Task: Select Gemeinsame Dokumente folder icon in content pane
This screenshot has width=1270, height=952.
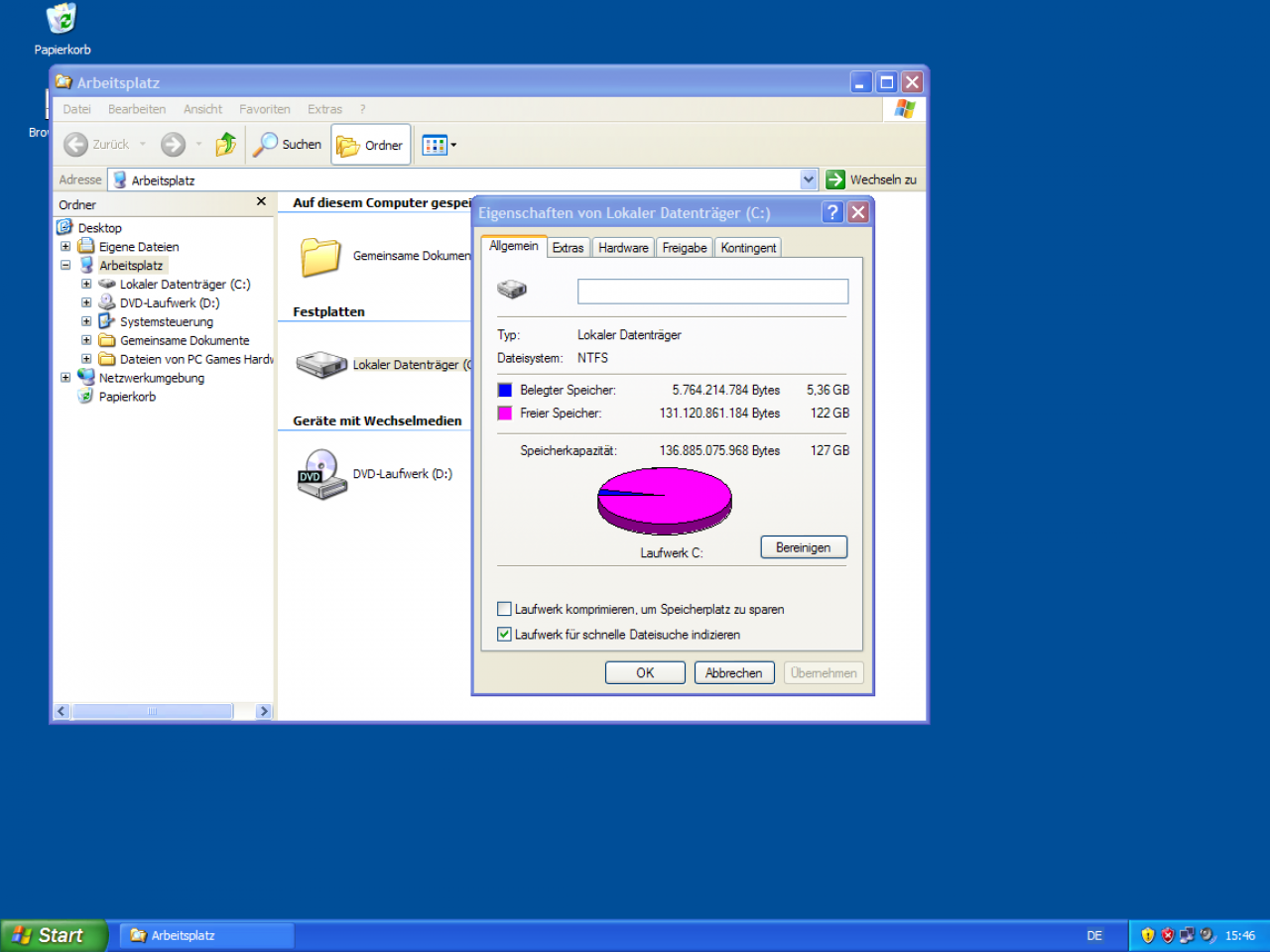Action: pyautogui.click(x=320, y=257)
